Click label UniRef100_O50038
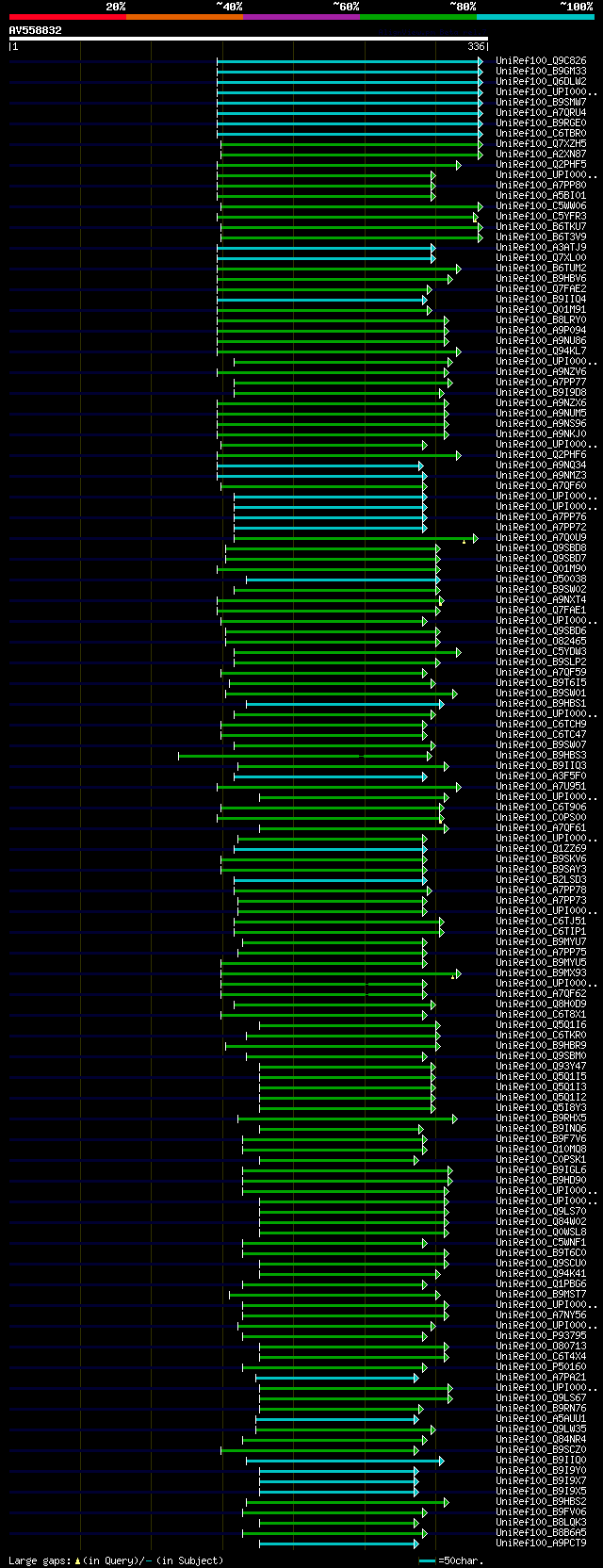This screenshot has height=1568, width=603. [541, 580]
